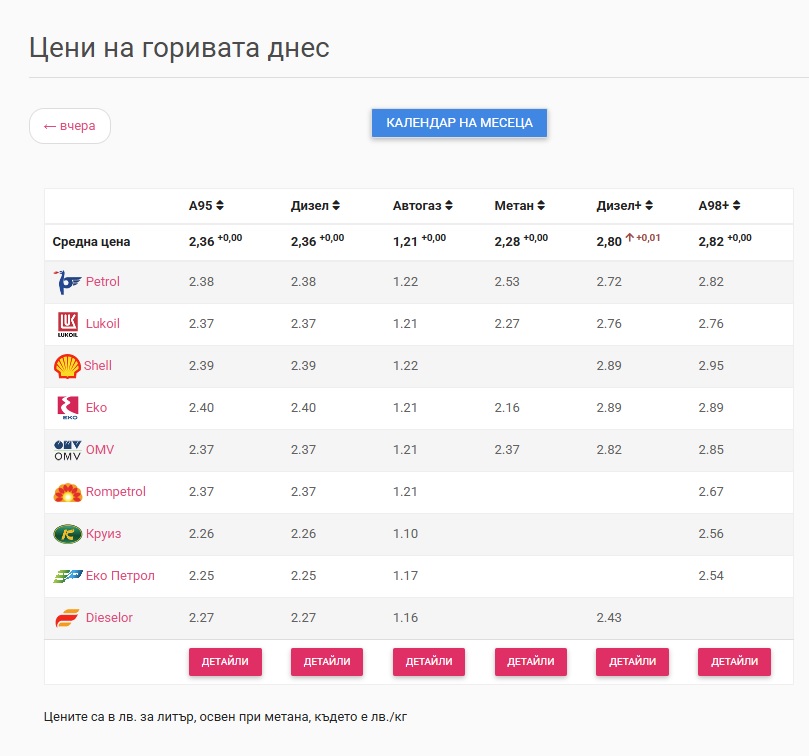Click the footnote about лв. за литър

tap(225, 717)
